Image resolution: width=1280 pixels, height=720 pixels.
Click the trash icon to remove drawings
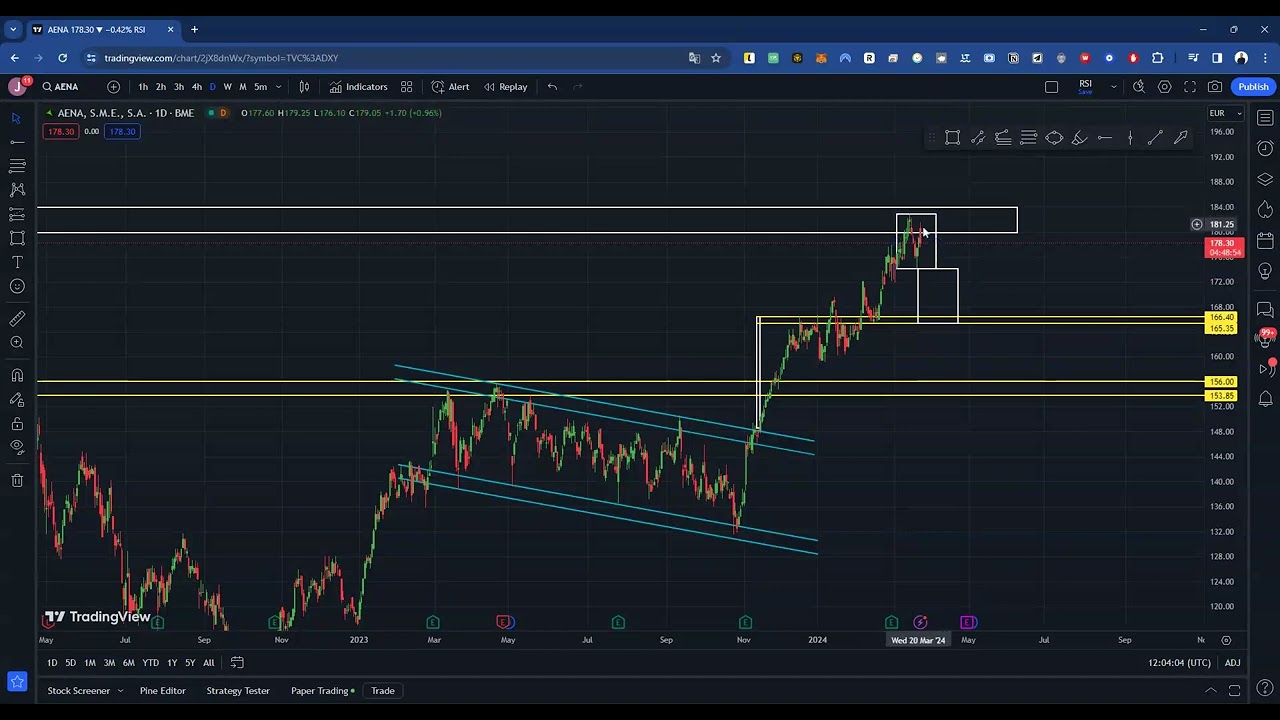17,480
